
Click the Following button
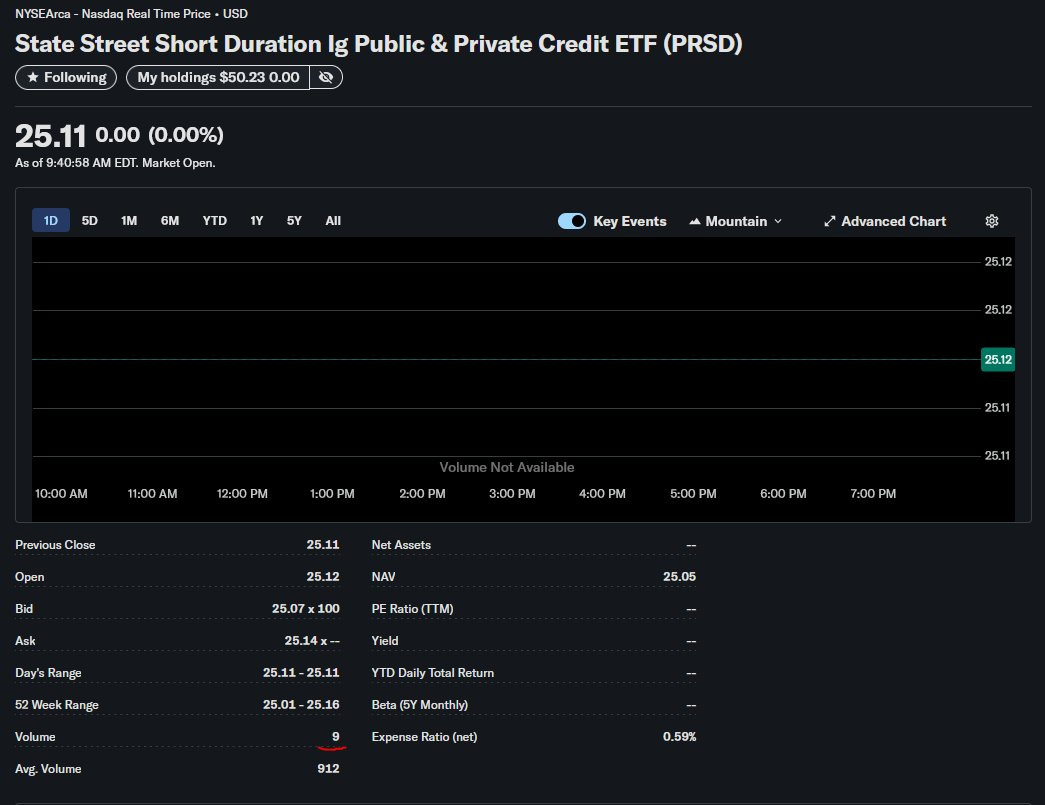coord(66,77)
